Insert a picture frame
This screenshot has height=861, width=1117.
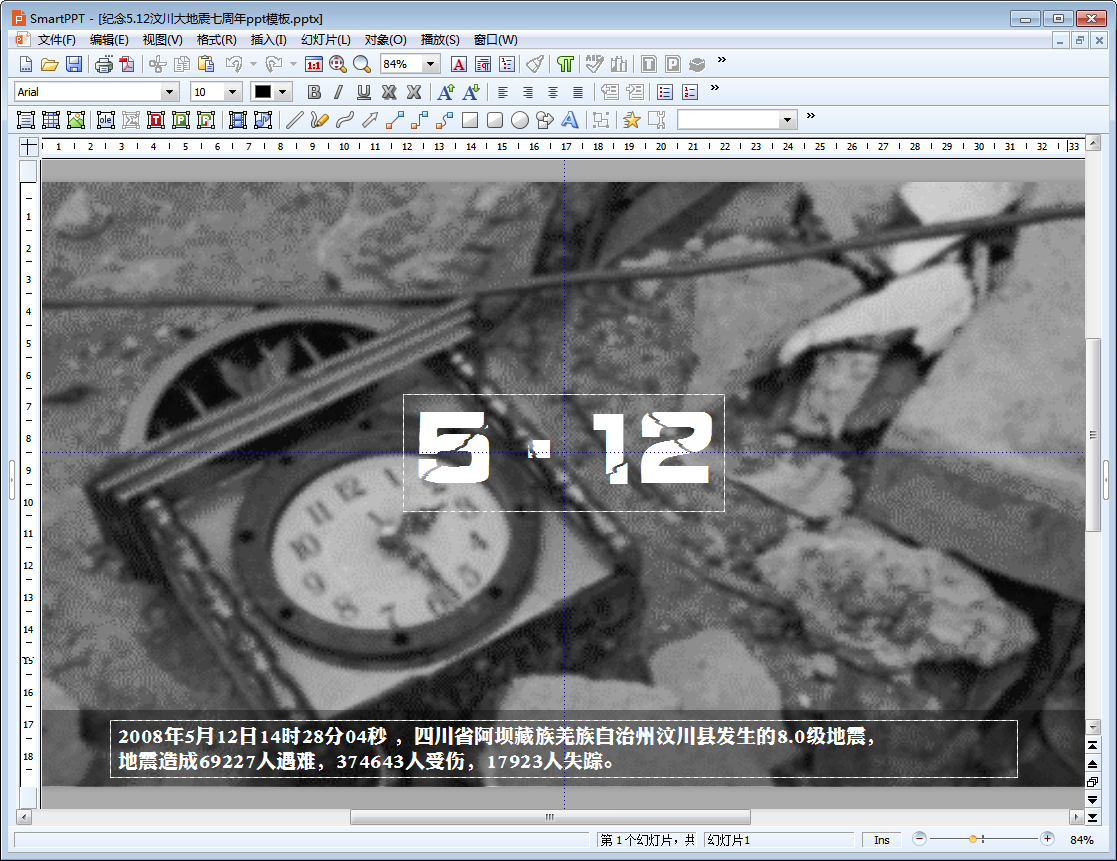pyautogui.click(x=76, y=120)
